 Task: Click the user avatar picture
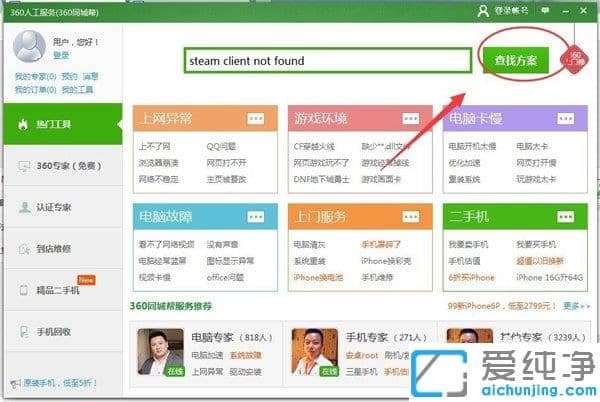[30, 46]
